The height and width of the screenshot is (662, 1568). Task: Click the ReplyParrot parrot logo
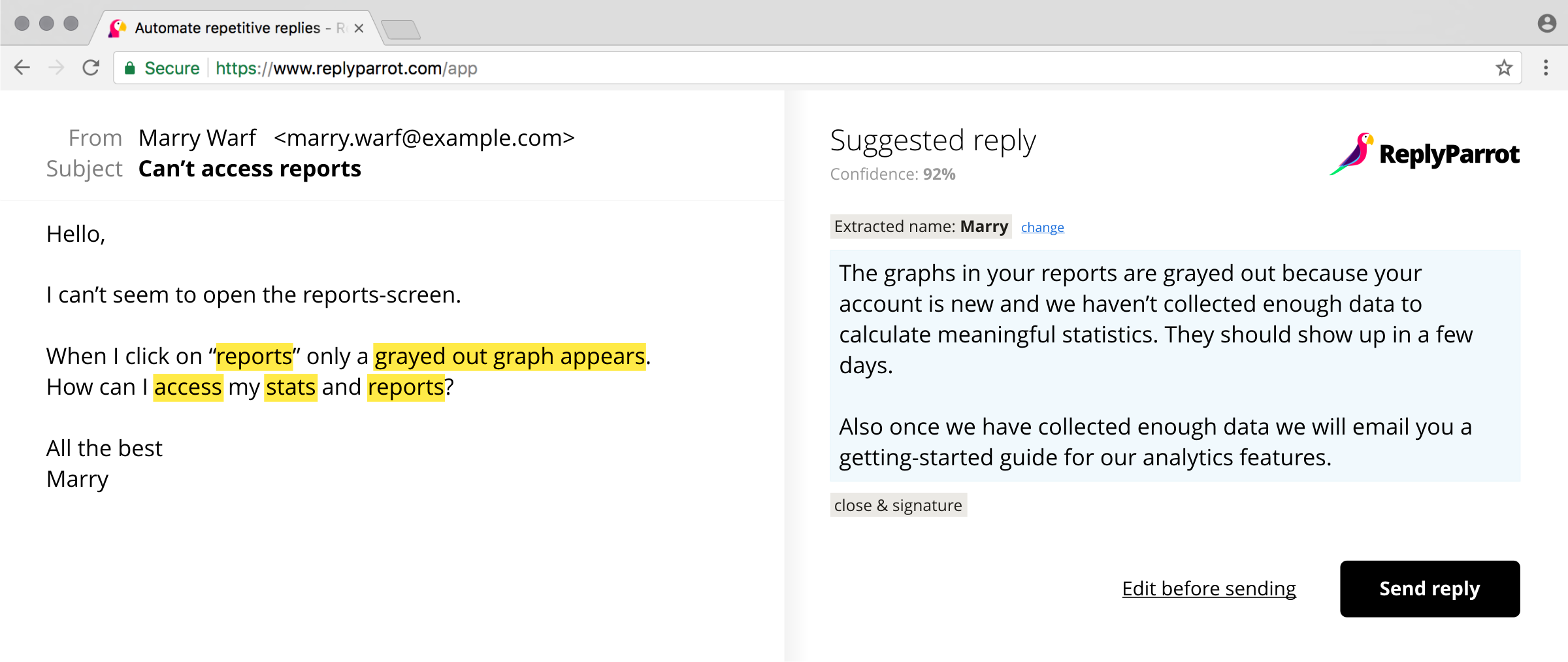(x=1352, y=154)
